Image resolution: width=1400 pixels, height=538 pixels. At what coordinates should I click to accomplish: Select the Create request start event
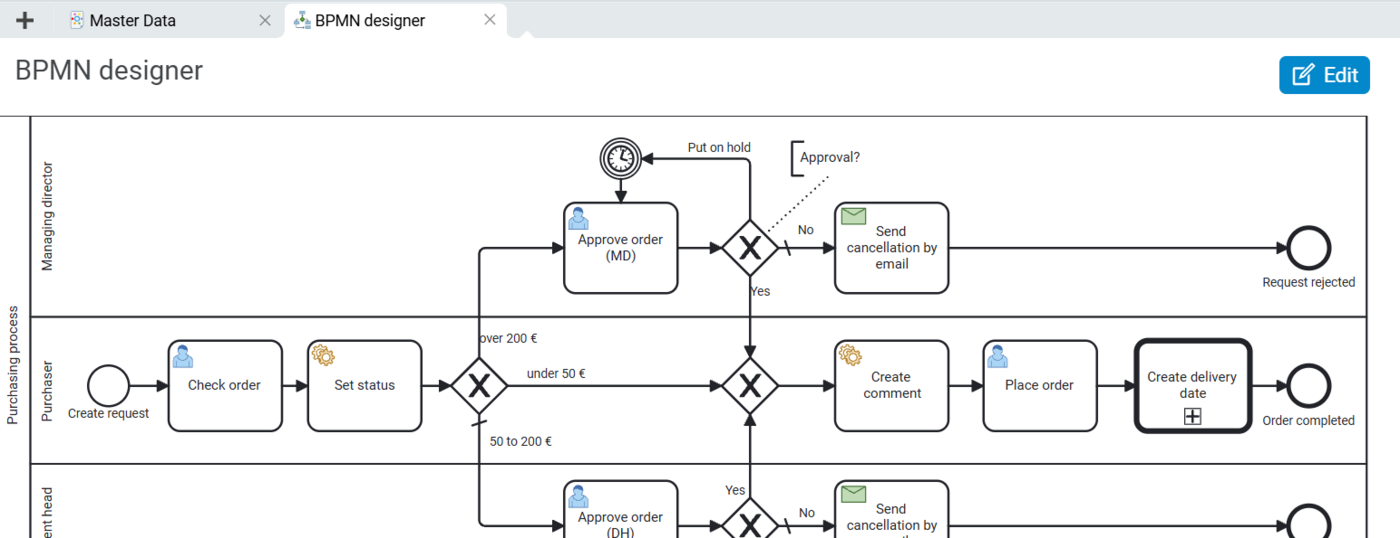109,385
